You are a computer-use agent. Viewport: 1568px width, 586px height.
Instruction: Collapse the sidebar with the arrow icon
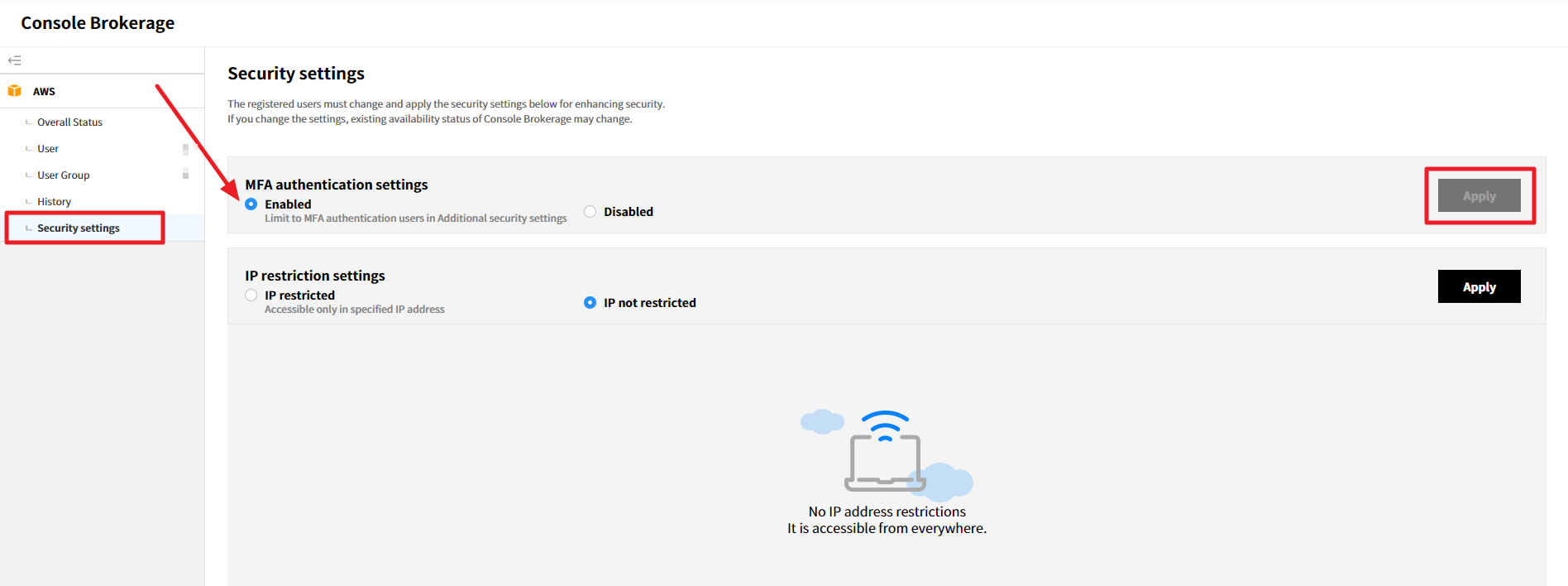[x=14, y=60]
